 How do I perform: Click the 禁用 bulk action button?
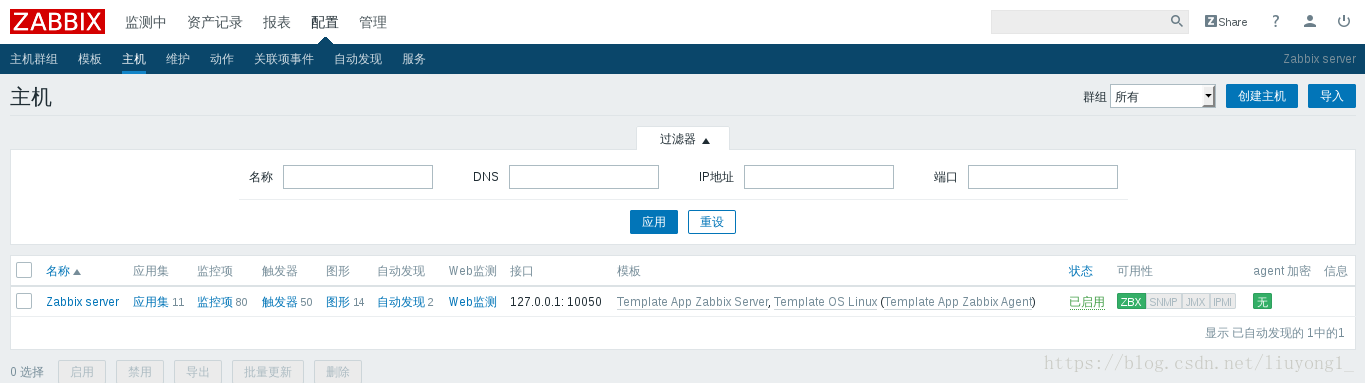tap(140, 372)
